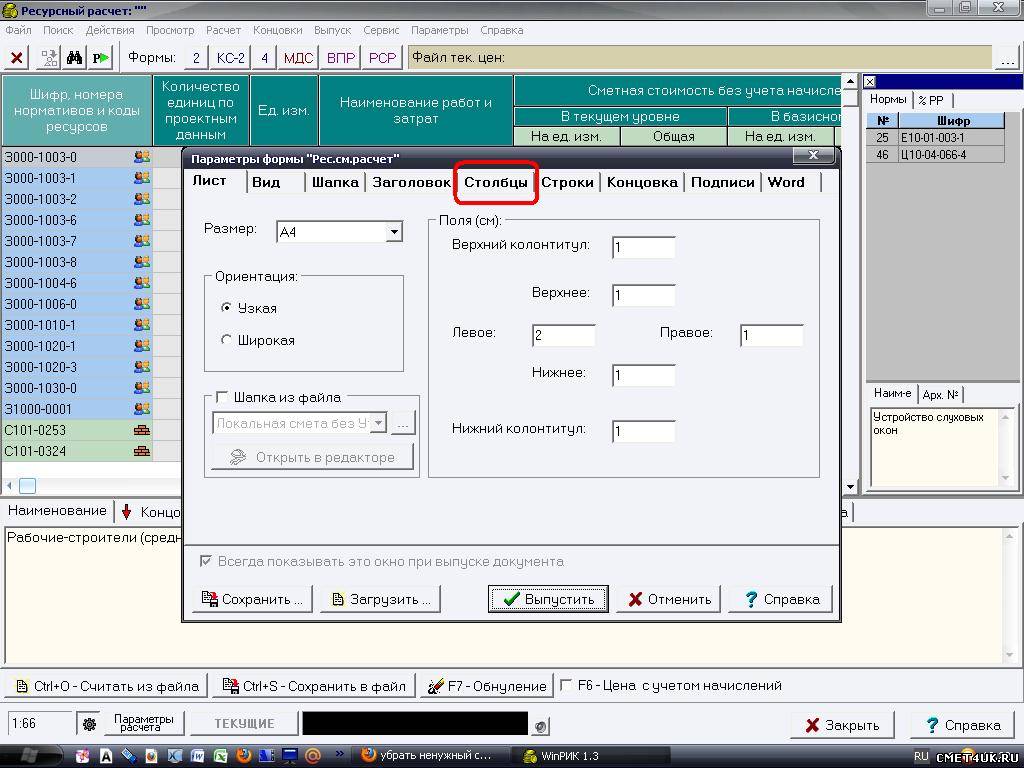Click the P green arrow toolbar icon

101,58
